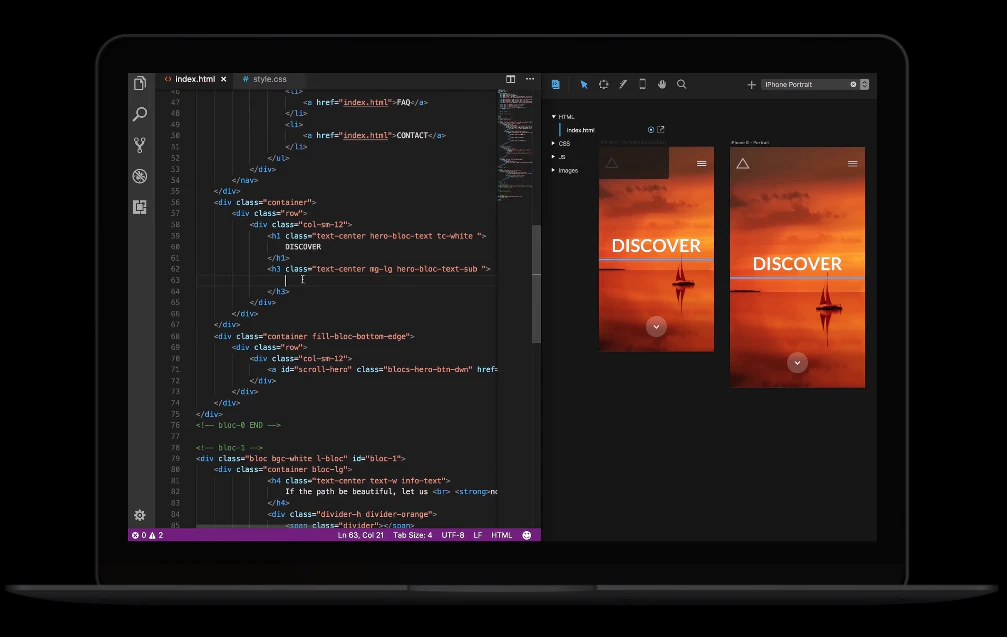Select the hand pan tool

662,85
